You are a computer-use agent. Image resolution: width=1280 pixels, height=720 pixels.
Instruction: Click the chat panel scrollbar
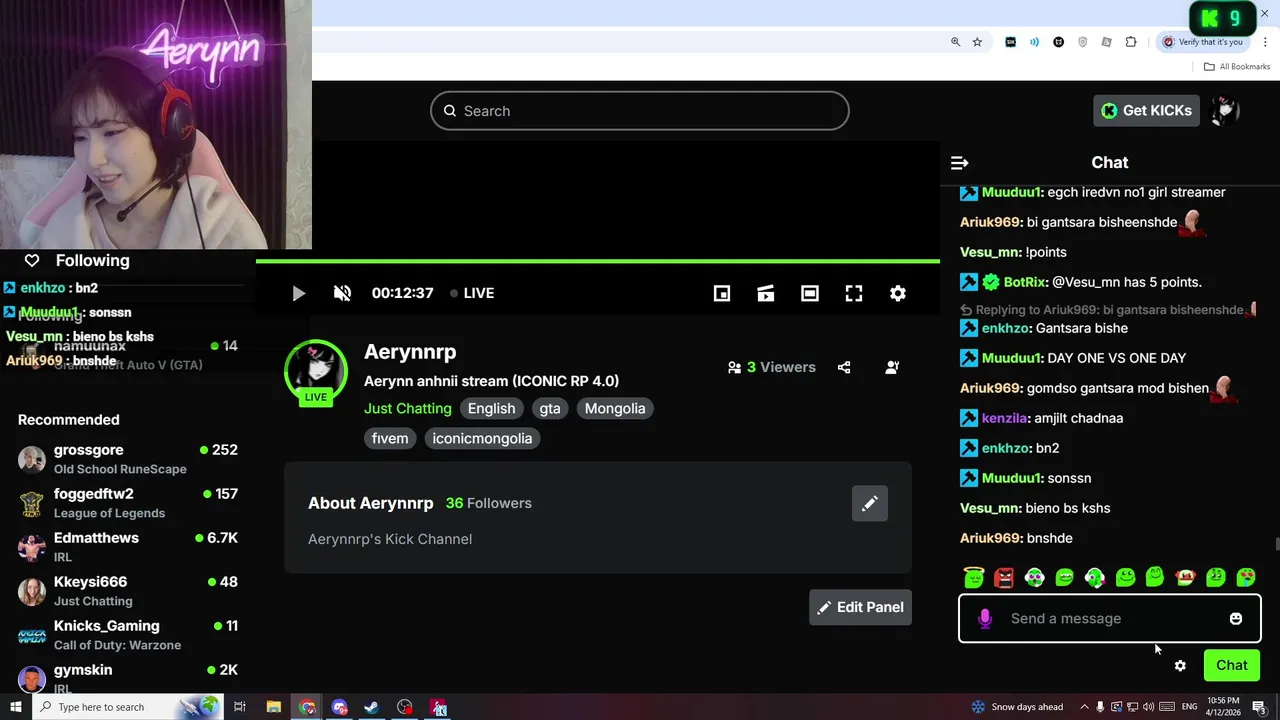click(x=1276, y=544)
